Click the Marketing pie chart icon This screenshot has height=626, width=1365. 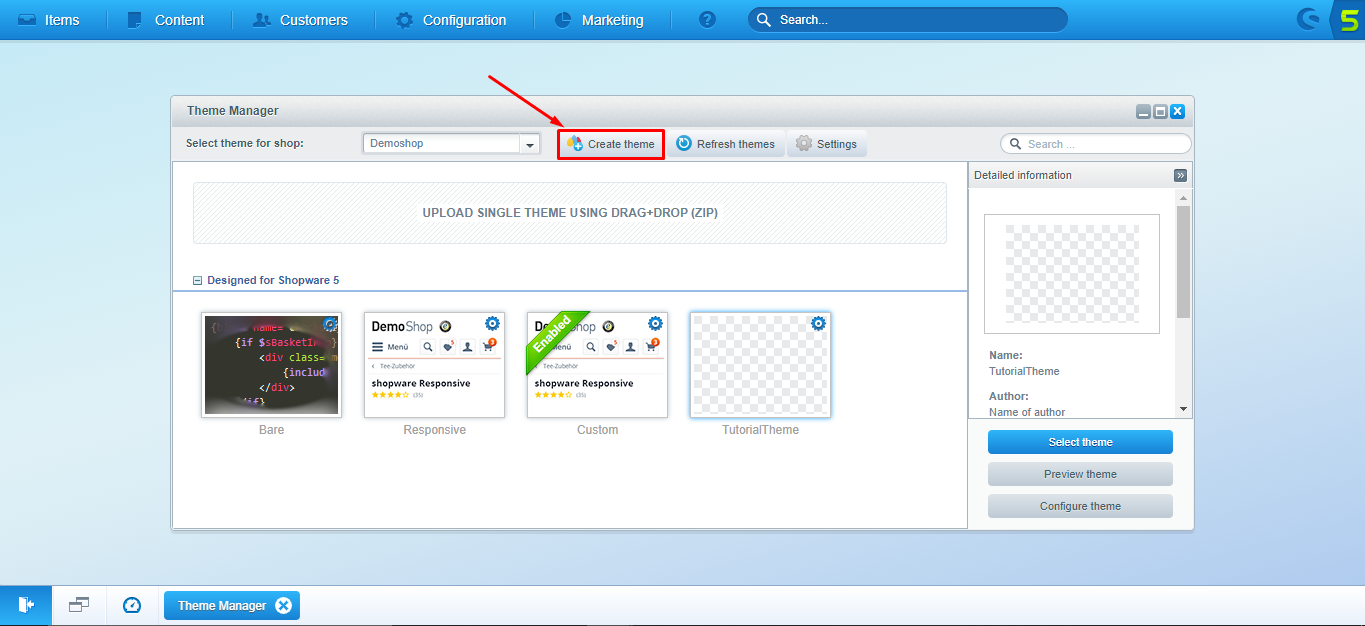563,20
